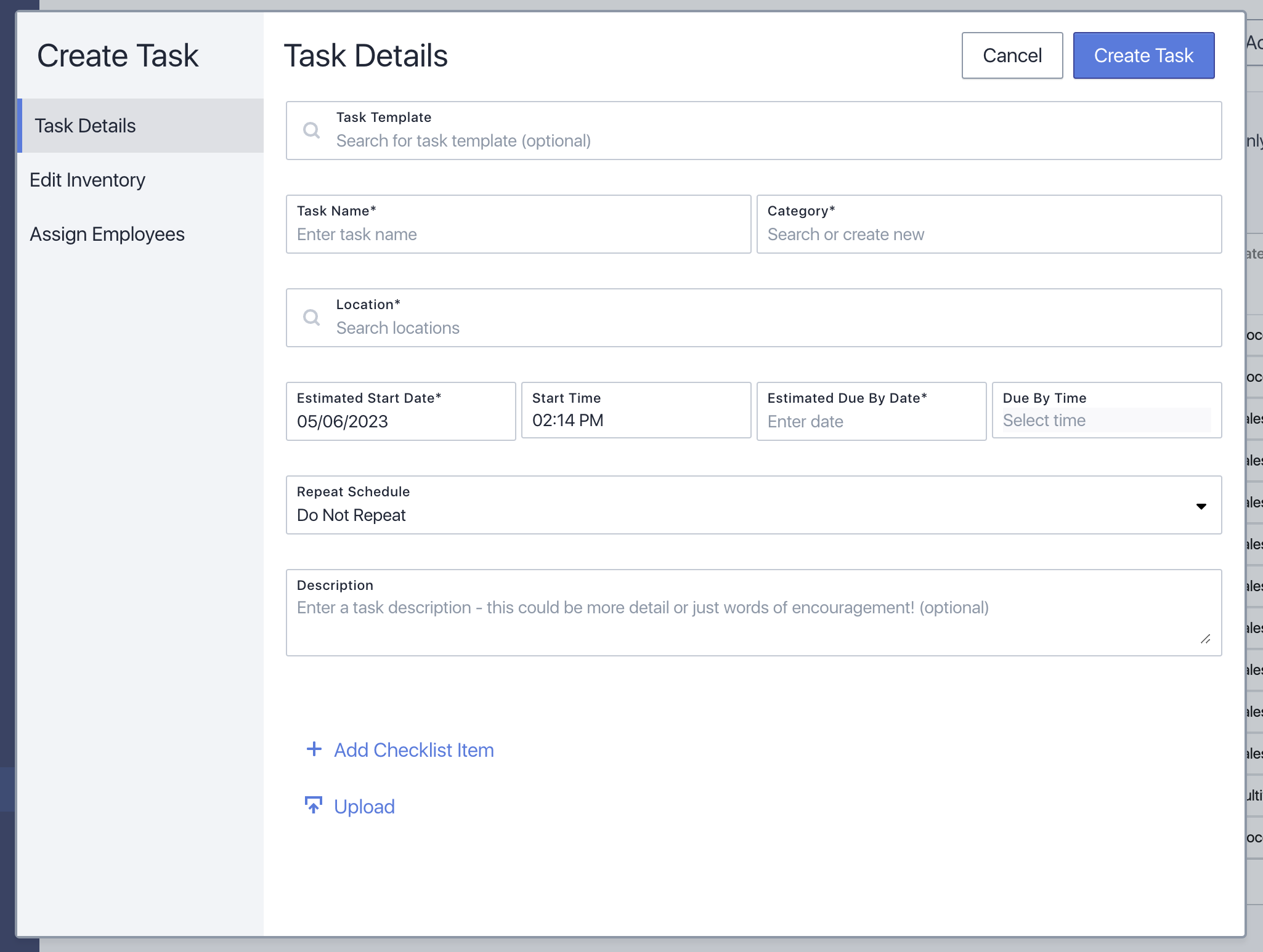Click the Estimated Due By Date field
The height and width of the screenshot is (952, 1263).
[871, 421]
